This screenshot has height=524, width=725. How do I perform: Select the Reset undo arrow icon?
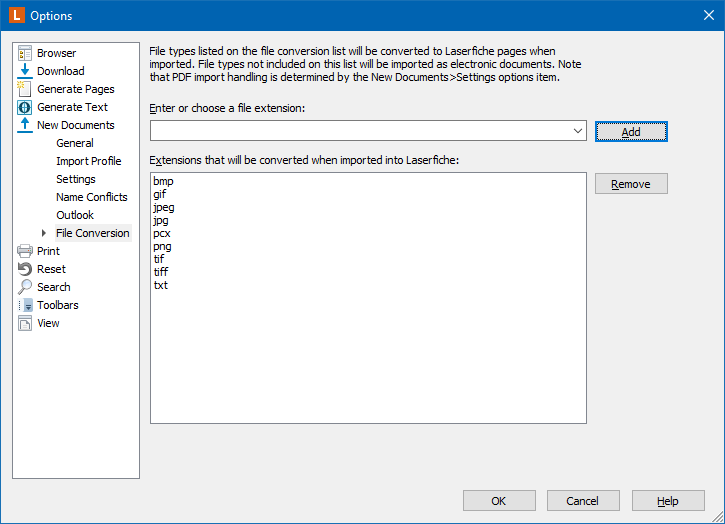(x=25, y=269)
